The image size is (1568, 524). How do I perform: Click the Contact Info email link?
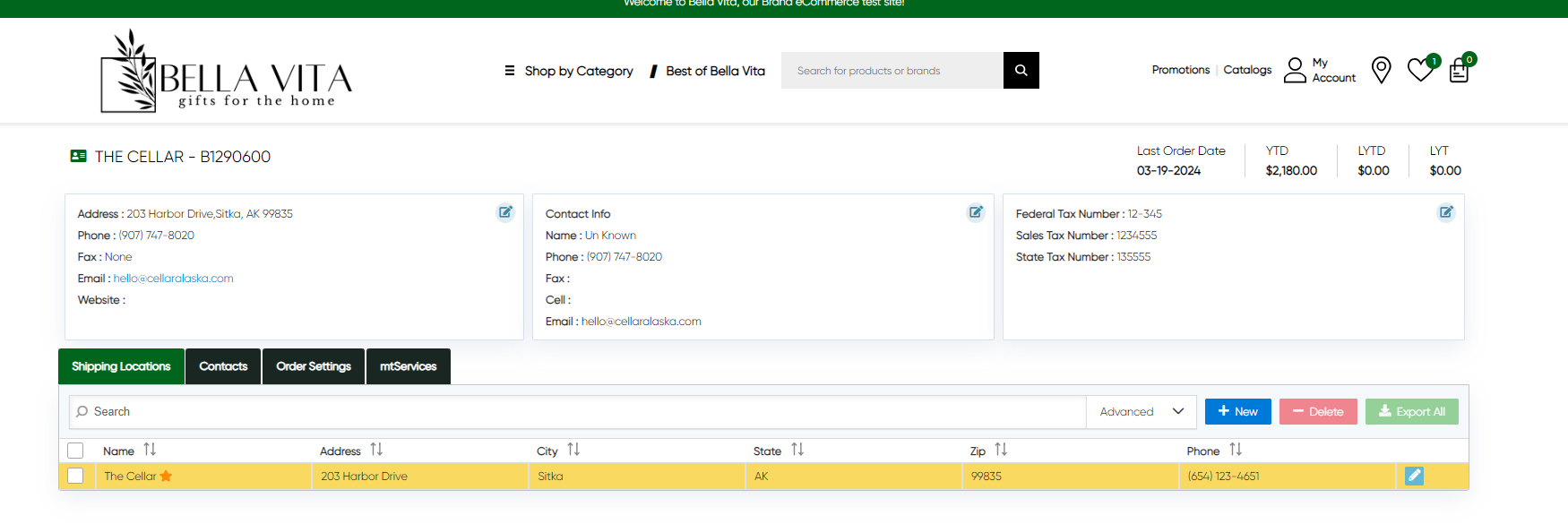click(642, 322)
